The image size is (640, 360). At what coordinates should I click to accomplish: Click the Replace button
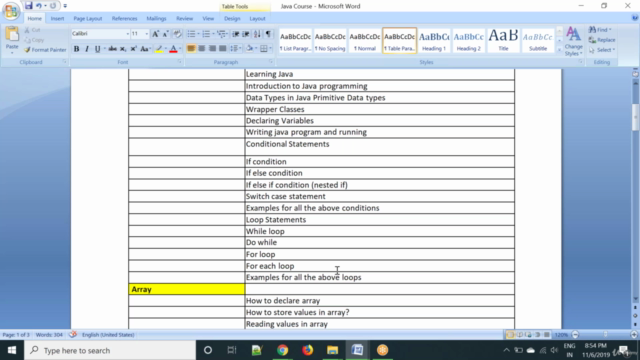point(602,40)
